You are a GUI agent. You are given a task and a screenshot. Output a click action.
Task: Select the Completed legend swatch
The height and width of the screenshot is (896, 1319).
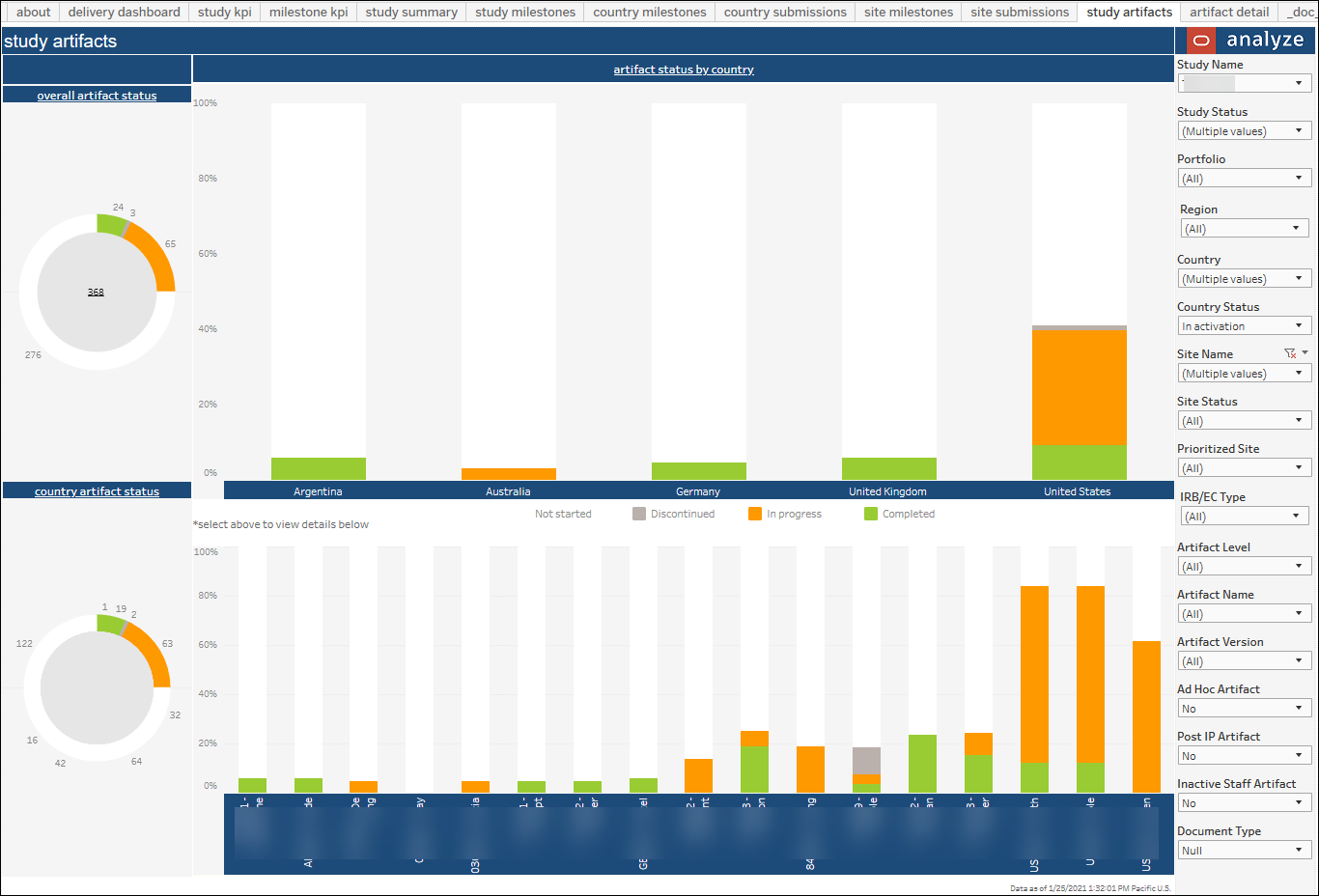870,514
